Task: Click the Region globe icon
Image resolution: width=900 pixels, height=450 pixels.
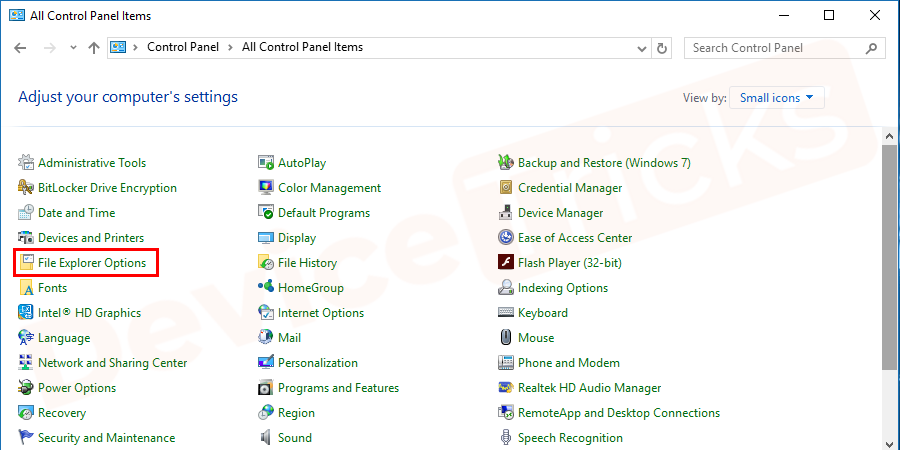Action: 266,413
